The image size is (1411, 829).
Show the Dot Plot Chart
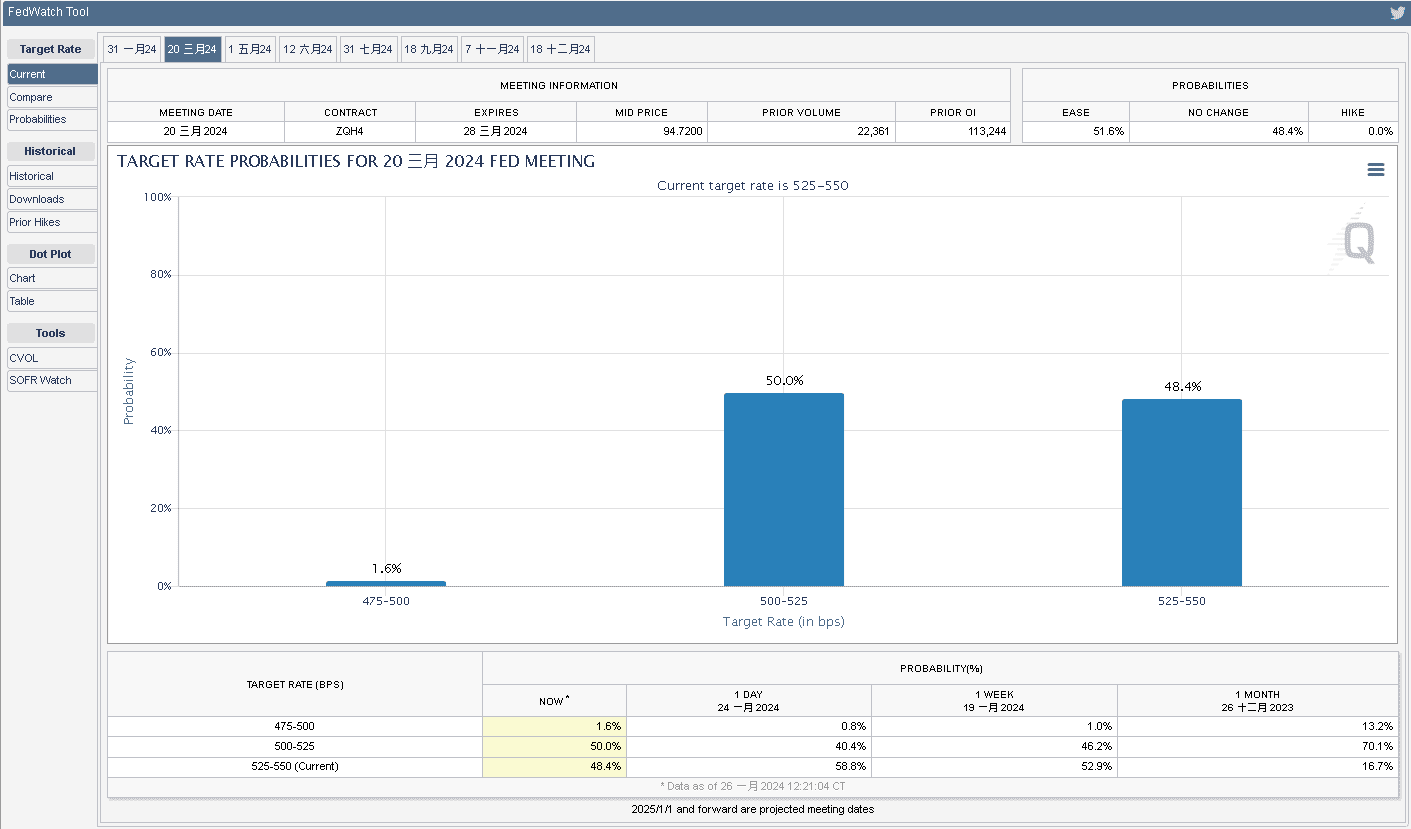pos(52,278)
